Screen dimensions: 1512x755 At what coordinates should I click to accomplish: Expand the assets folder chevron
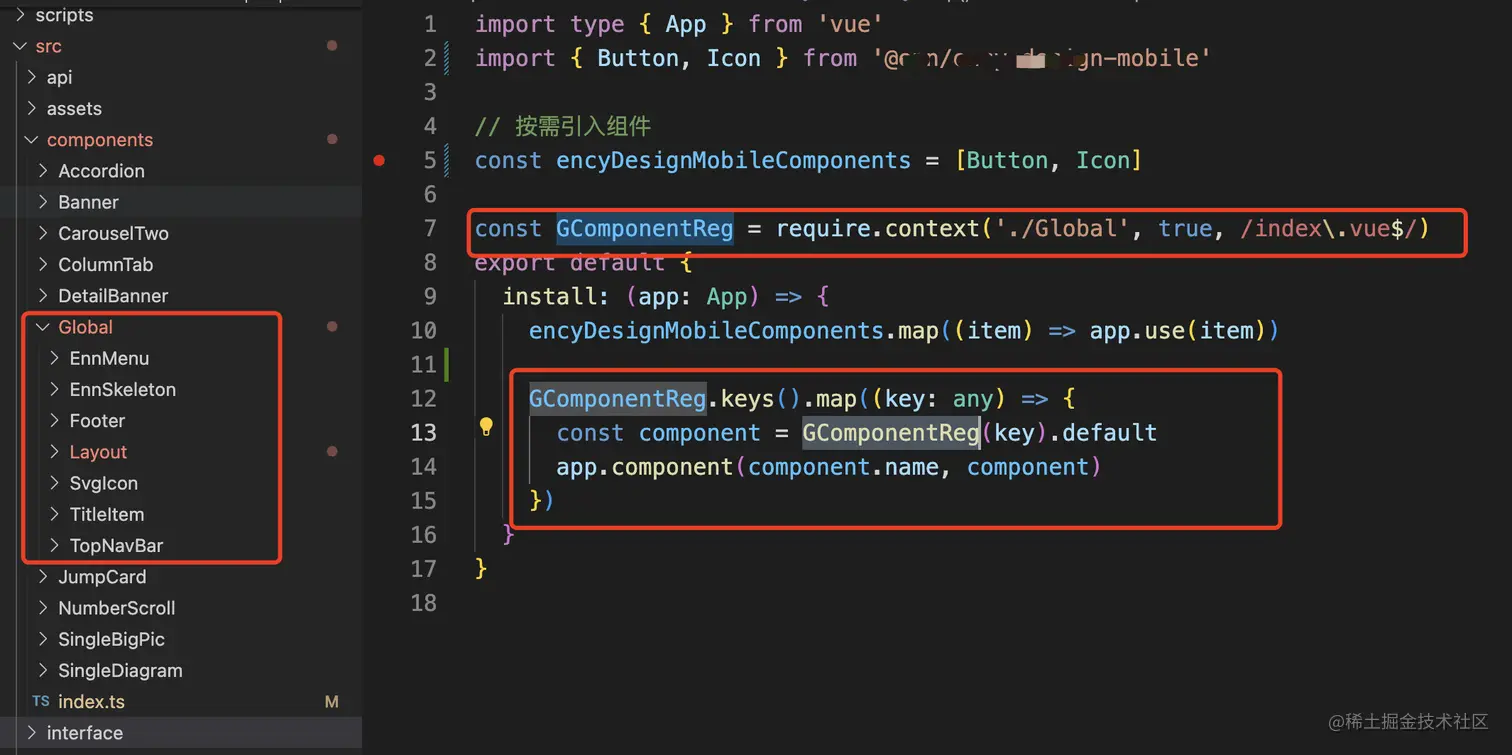click(x=32, y=108)
